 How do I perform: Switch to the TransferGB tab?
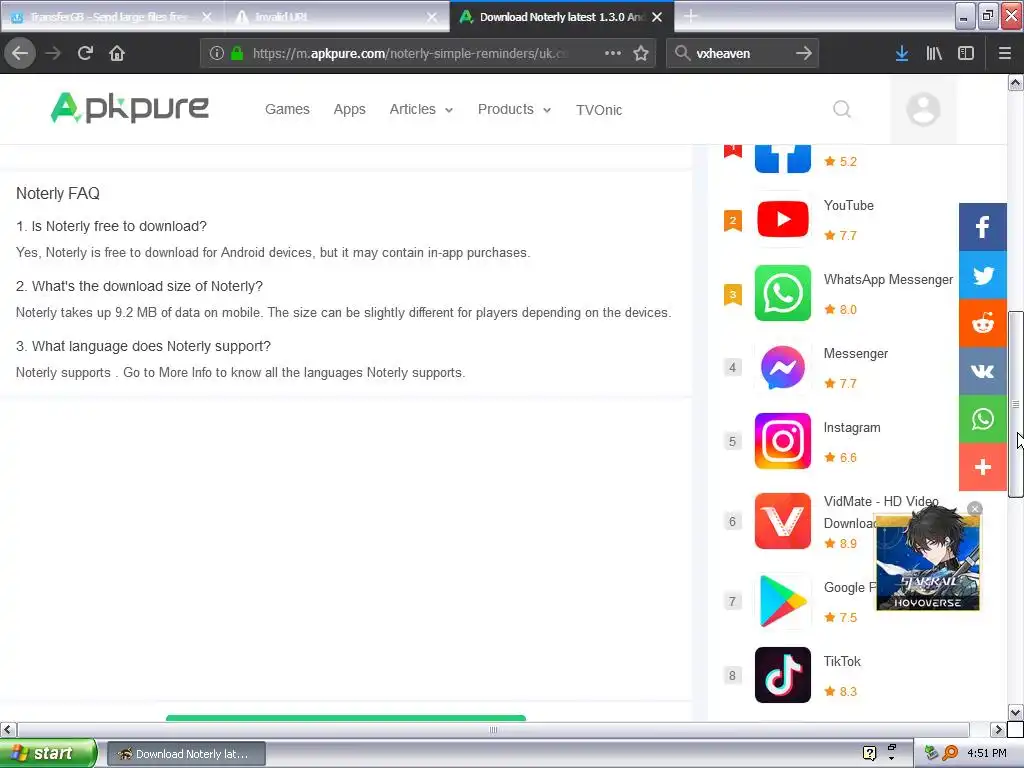pos(111,17)
